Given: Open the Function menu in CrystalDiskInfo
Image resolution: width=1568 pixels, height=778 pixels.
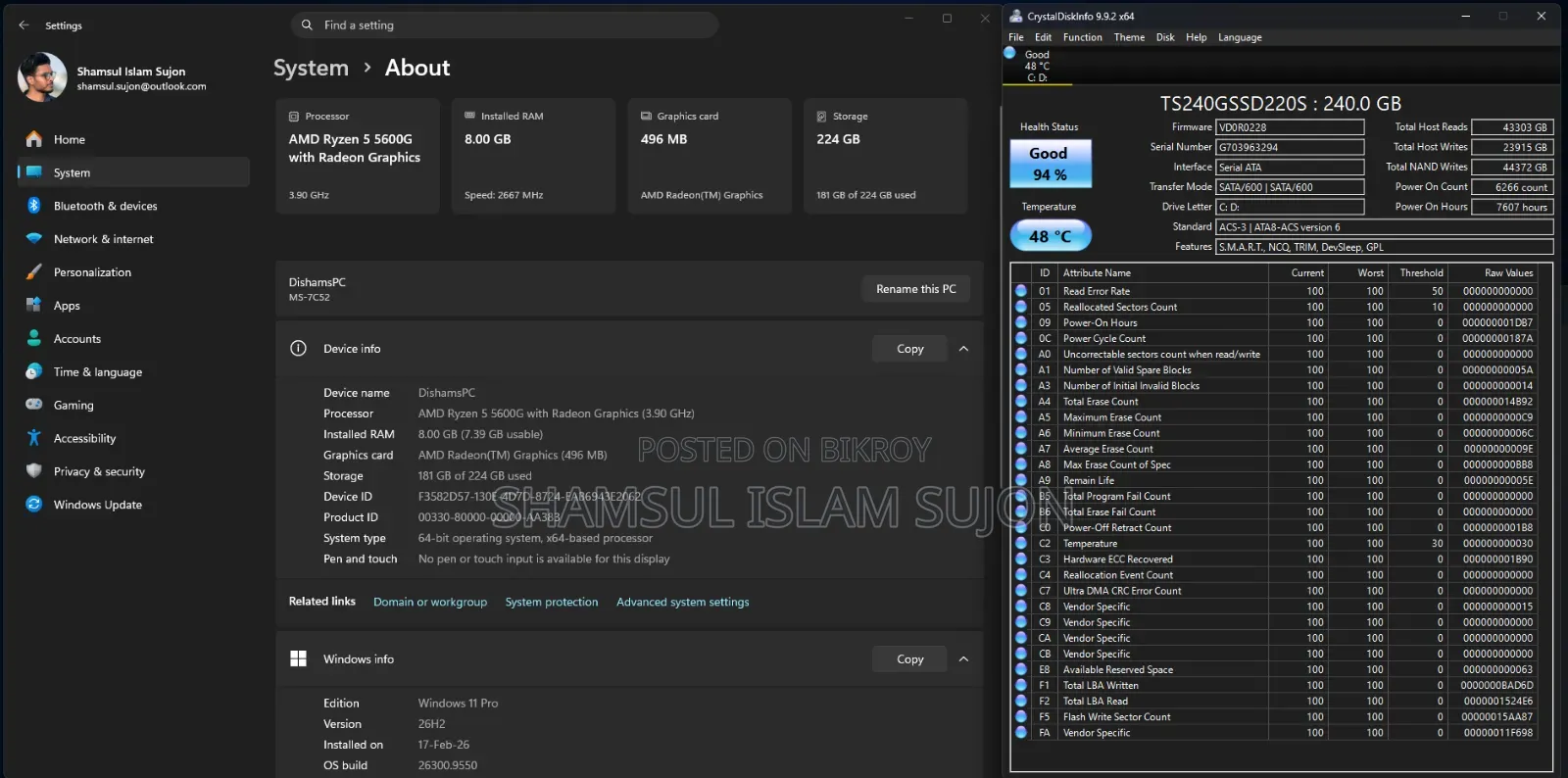Looking at the screenshot, I should tap(1082, 37).
